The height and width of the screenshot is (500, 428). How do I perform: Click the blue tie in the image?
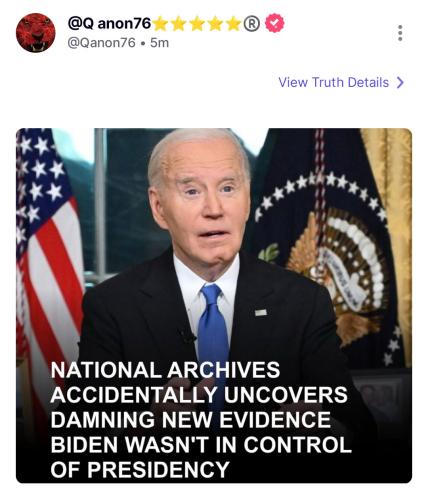click(x=213, y=330)
